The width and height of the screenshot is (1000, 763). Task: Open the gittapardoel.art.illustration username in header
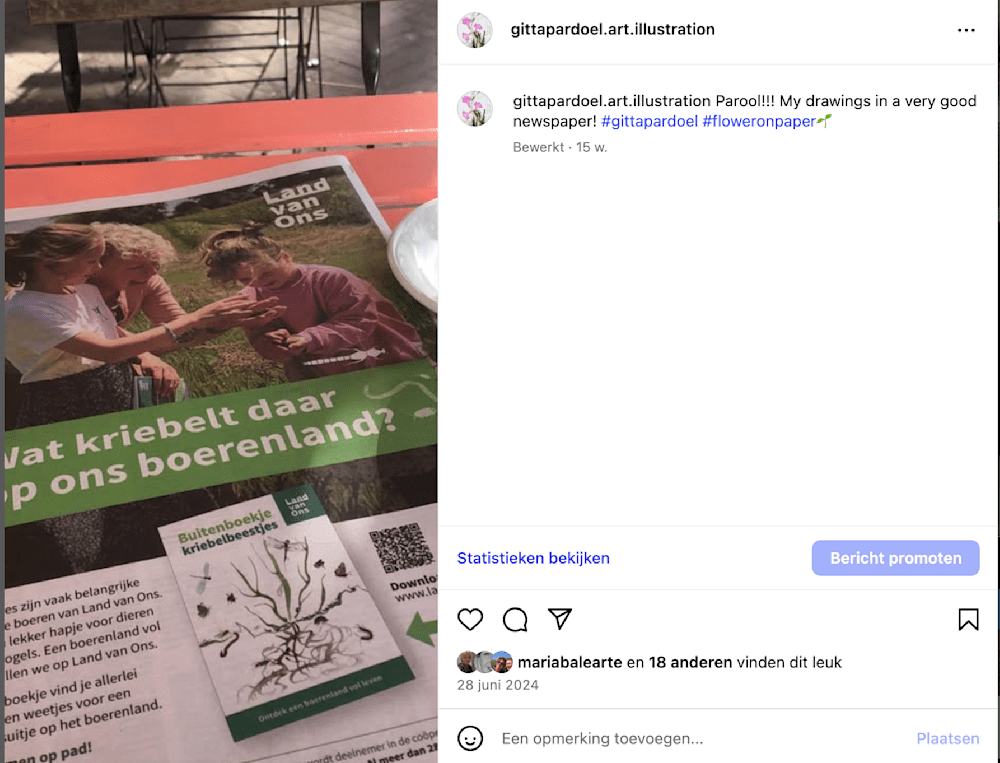click(612, 29)
